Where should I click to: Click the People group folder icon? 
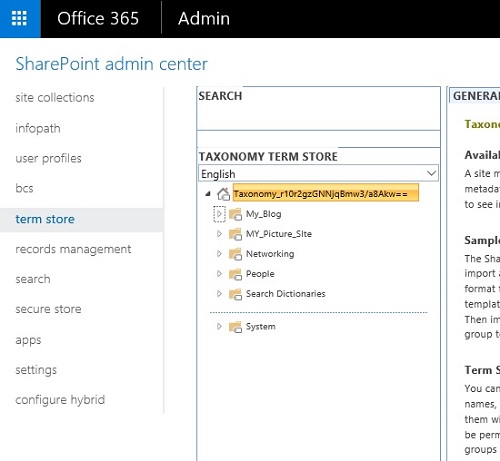click(235, 274)
